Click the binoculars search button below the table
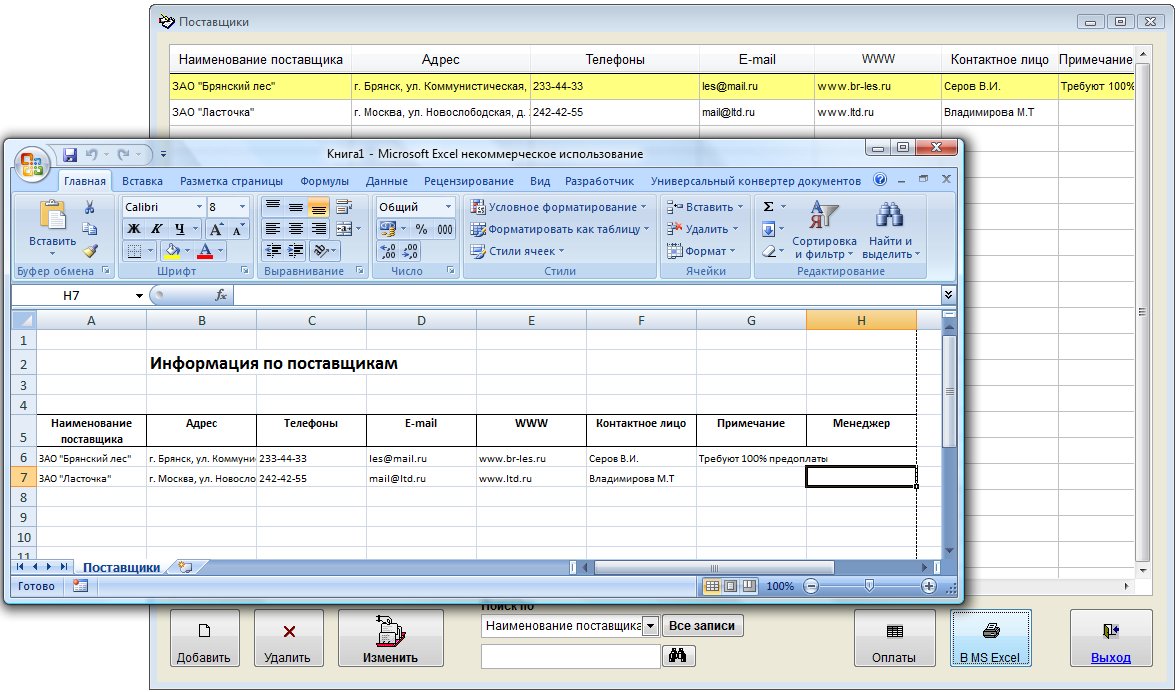The image size is (1176, 692). pyautogui.click(x=678, y=656)
